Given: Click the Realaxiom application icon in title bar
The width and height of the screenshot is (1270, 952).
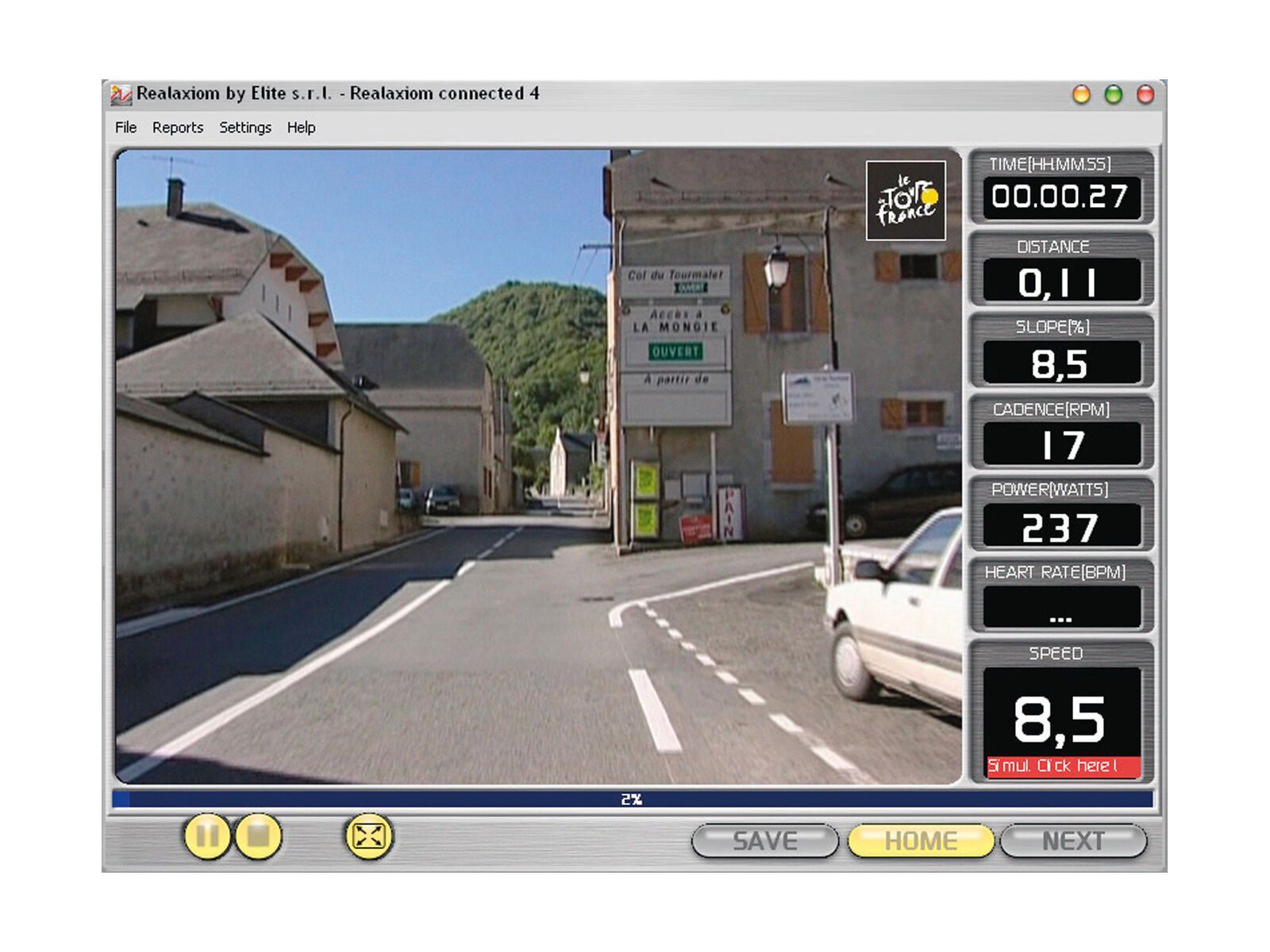Looking at the screenshot, I should pos(121,93).
